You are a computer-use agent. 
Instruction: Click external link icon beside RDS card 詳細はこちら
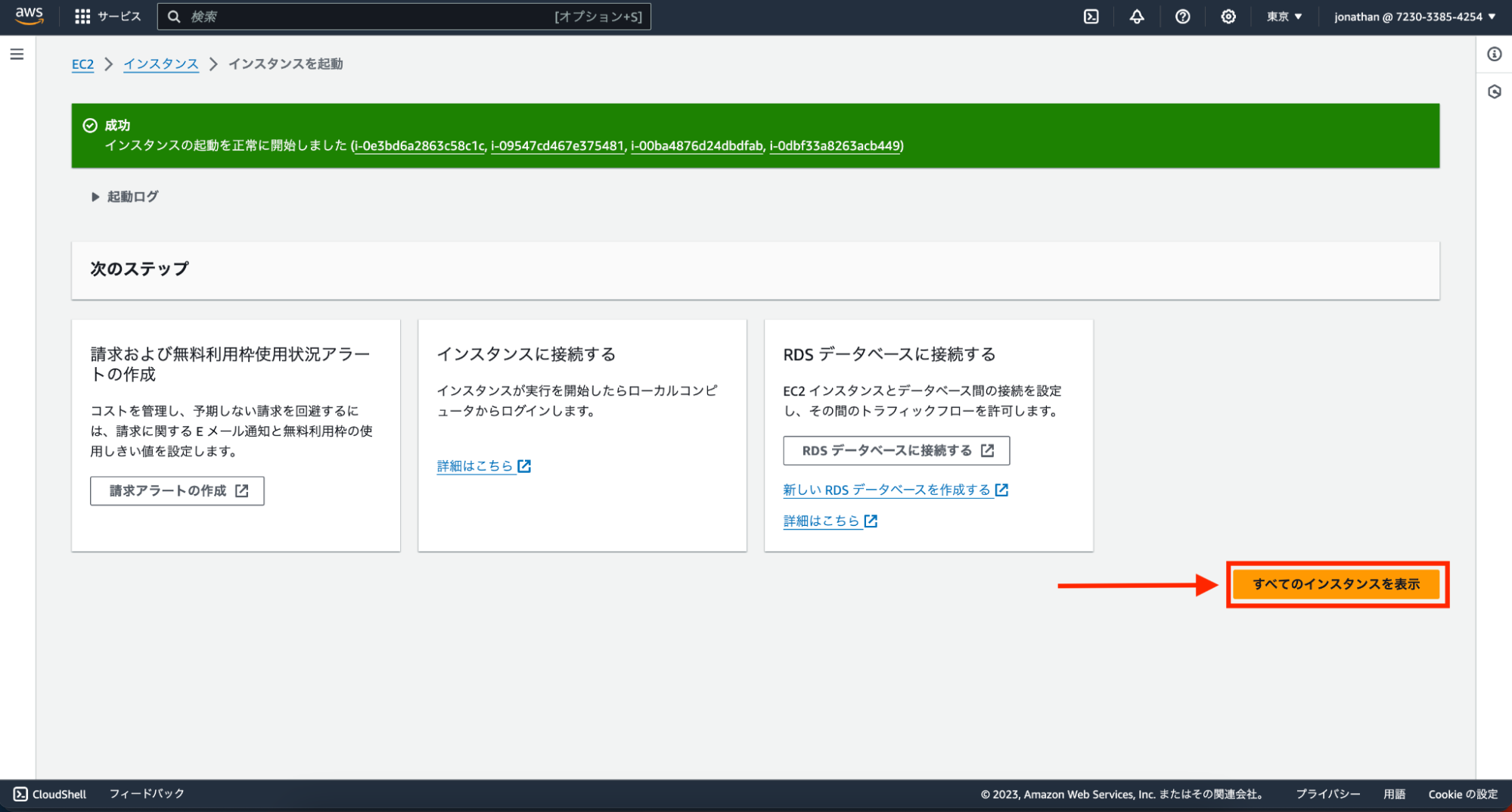pos(871,521)
